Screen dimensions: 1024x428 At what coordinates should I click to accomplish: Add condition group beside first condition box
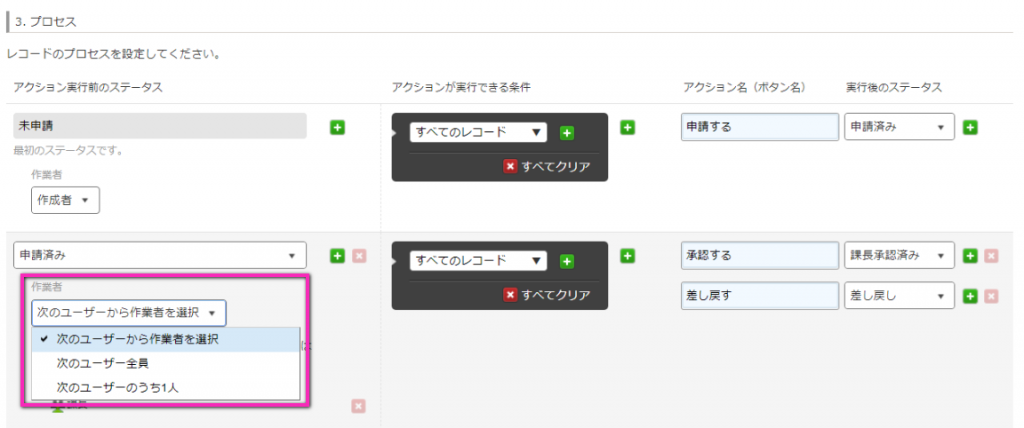coord(628,127)
